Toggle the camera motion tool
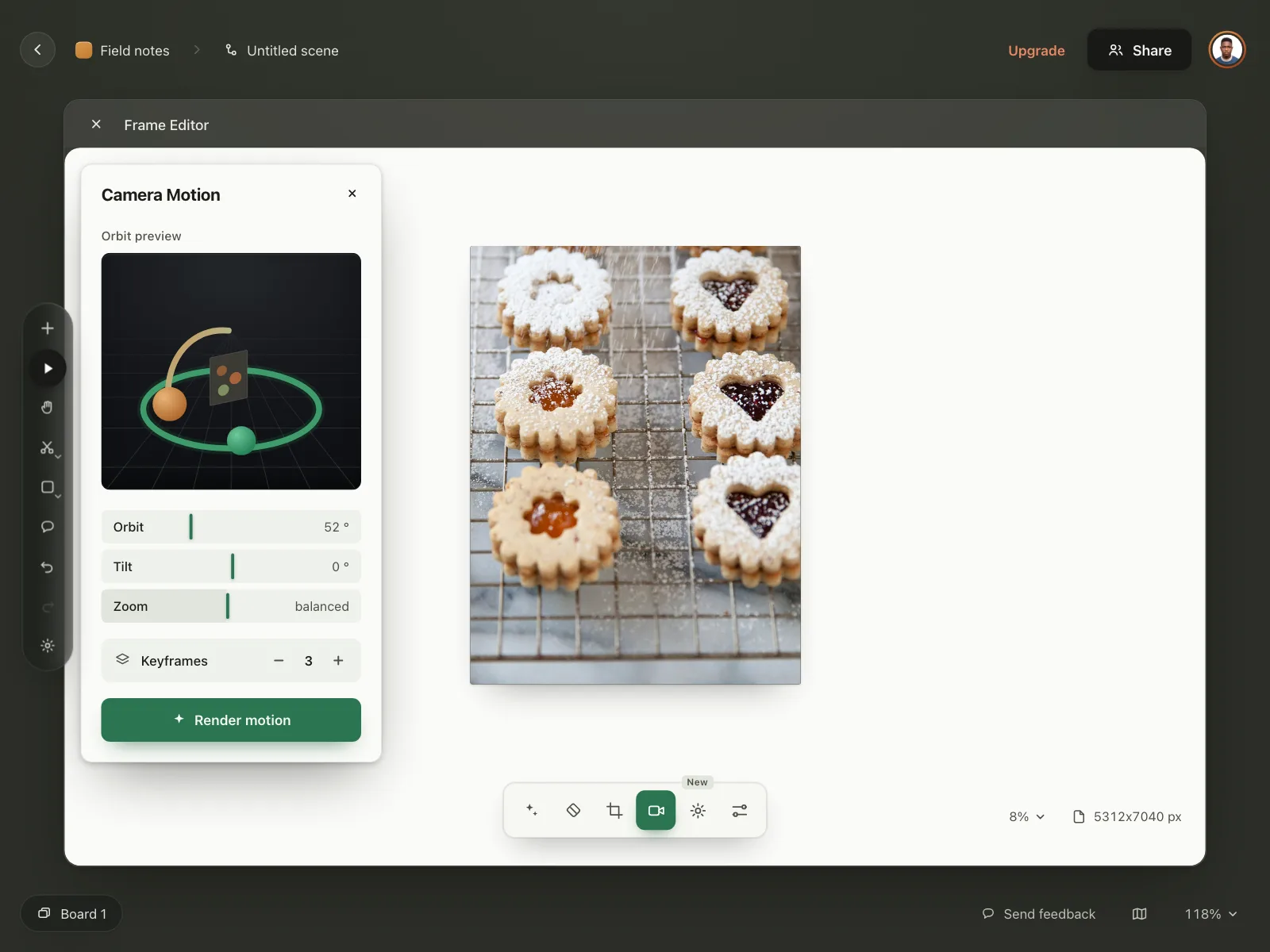This screenshot has width=1270, height=952. tap(656, 810)
